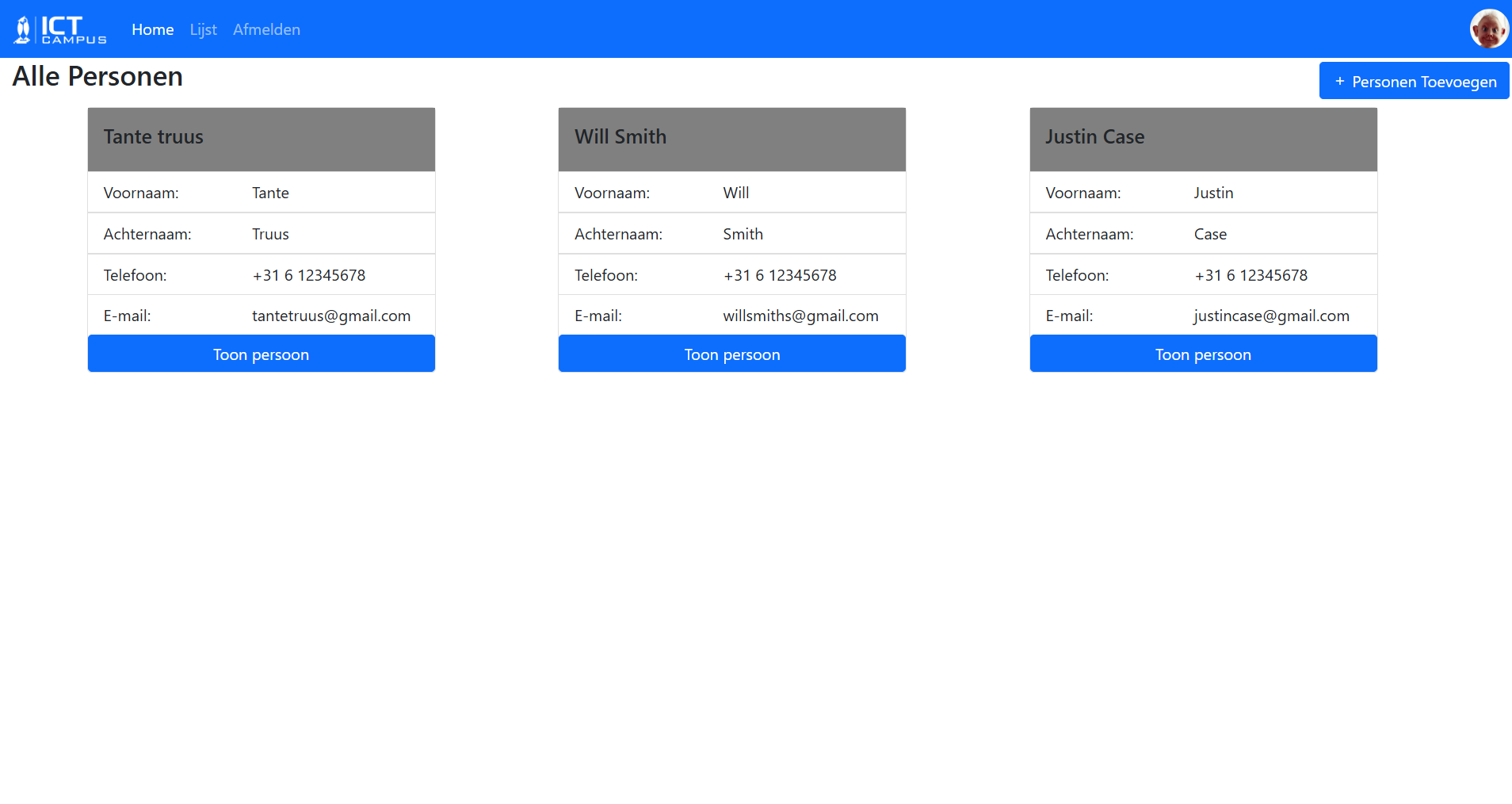Click the Alle Personen page heading
The image size is (1512, 804).
(97, 76)
